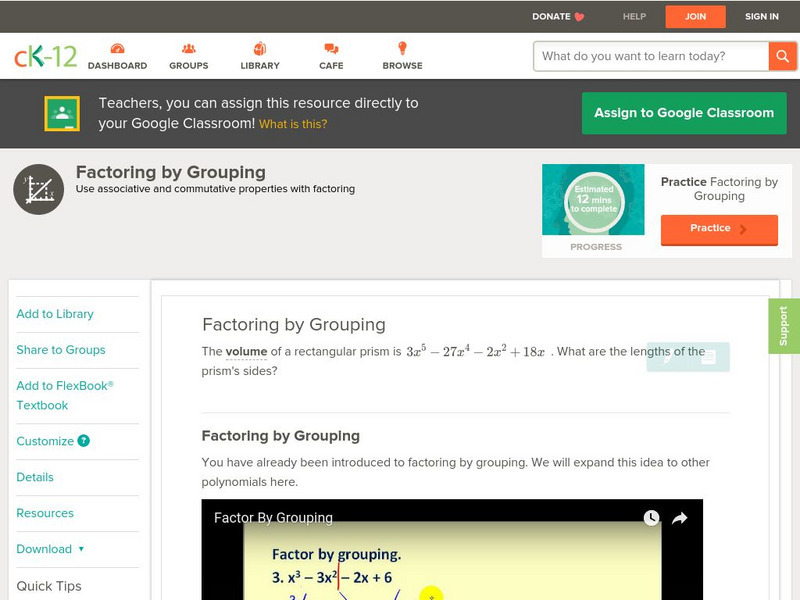Click the Sign In link
The width and height of the screenshot is (800, 600).
(x=761, y=16)
